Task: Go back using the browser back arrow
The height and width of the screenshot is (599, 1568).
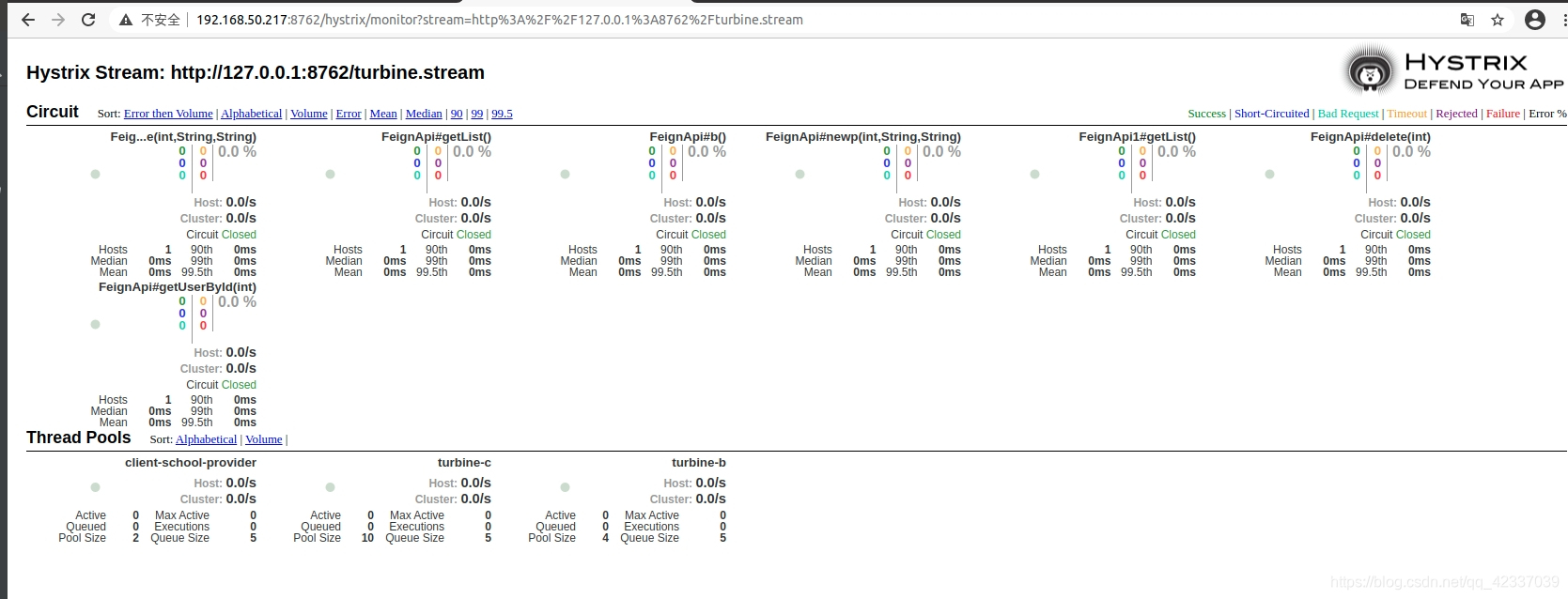Action: point(28,20)
